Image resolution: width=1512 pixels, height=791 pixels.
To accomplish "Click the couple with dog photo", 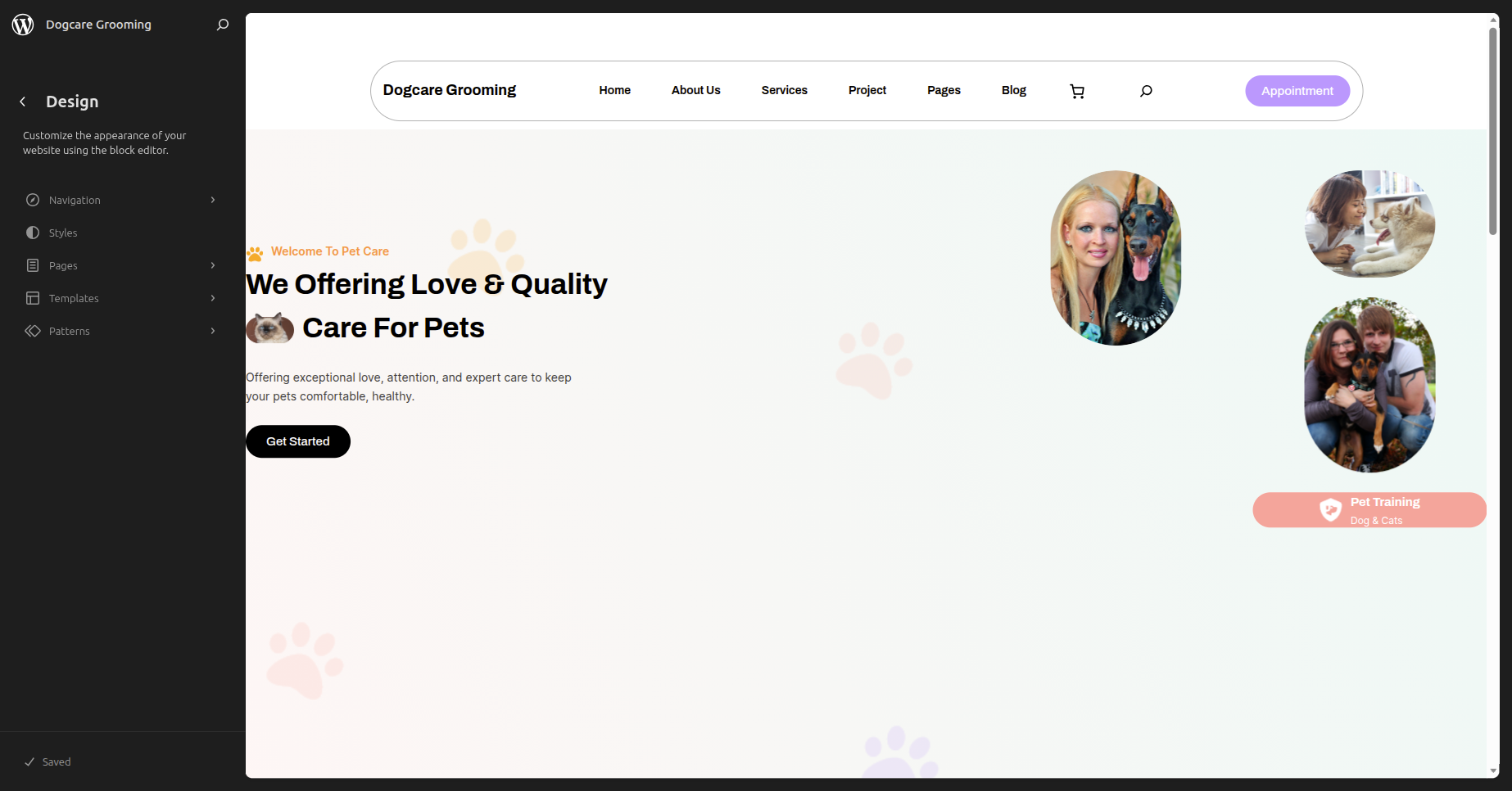I will 1369,385.
